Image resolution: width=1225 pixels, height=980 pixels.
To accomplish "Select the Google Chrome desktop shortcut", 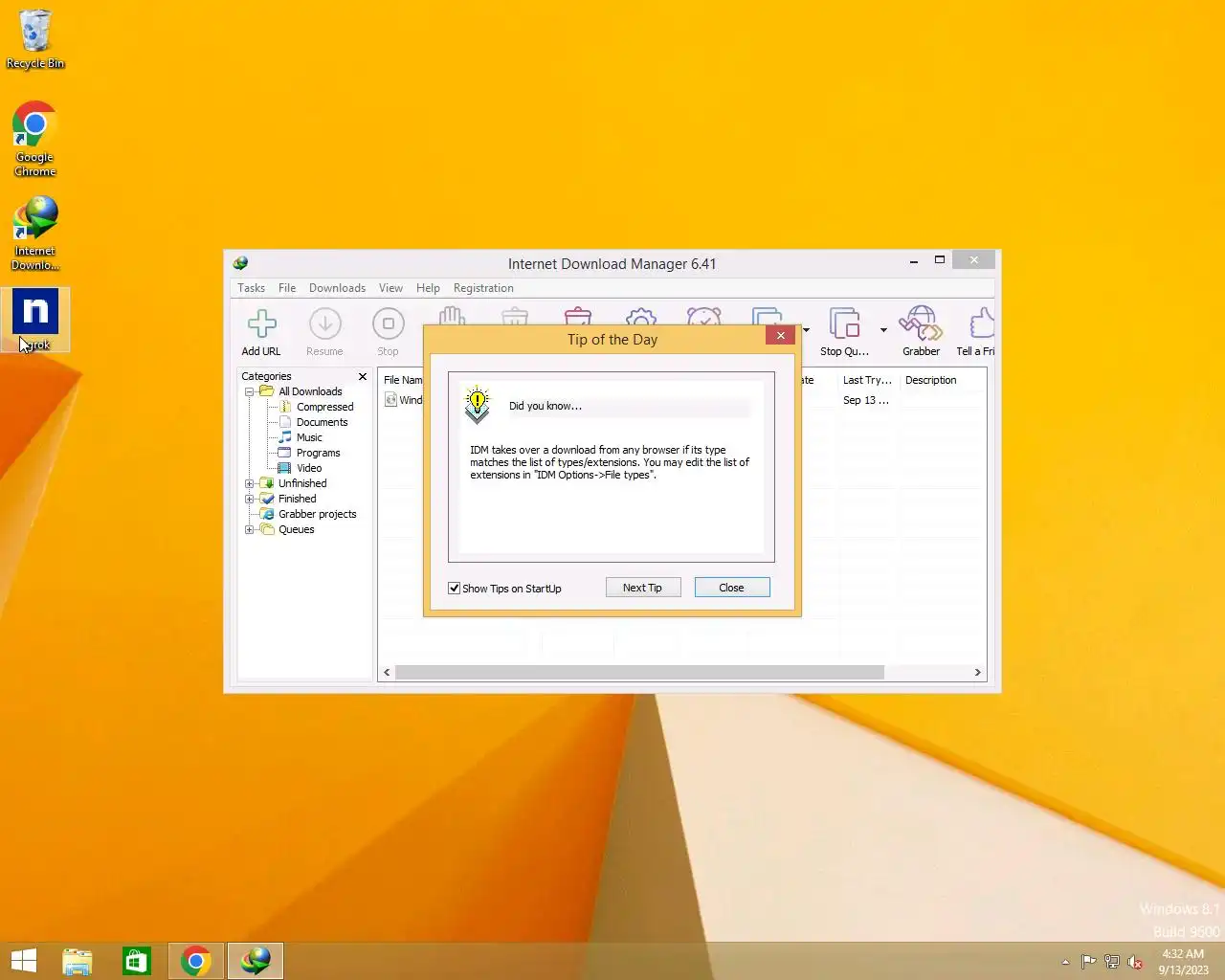I will coord(35,139).
